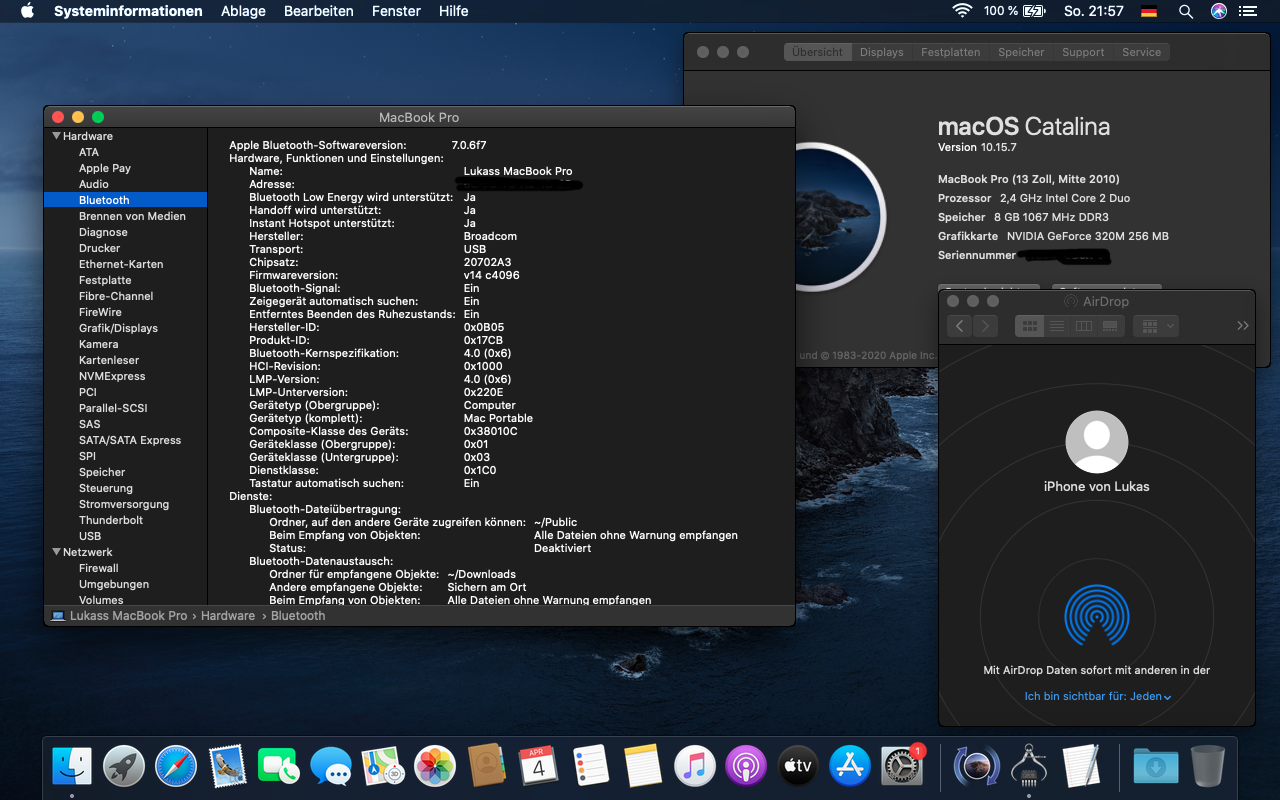Click System Information chip icon in Dock

1029,766
